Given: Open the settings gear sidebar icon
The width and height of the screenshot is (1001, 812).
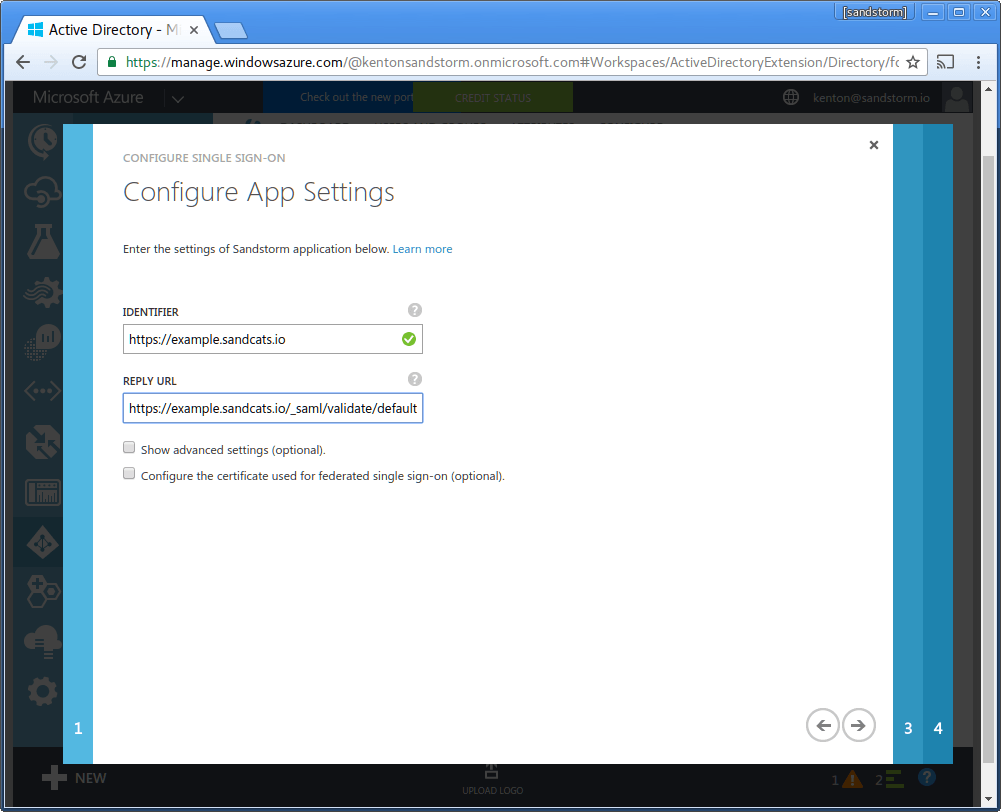Looking at the screenshot, I should click(x=43, y=691).
